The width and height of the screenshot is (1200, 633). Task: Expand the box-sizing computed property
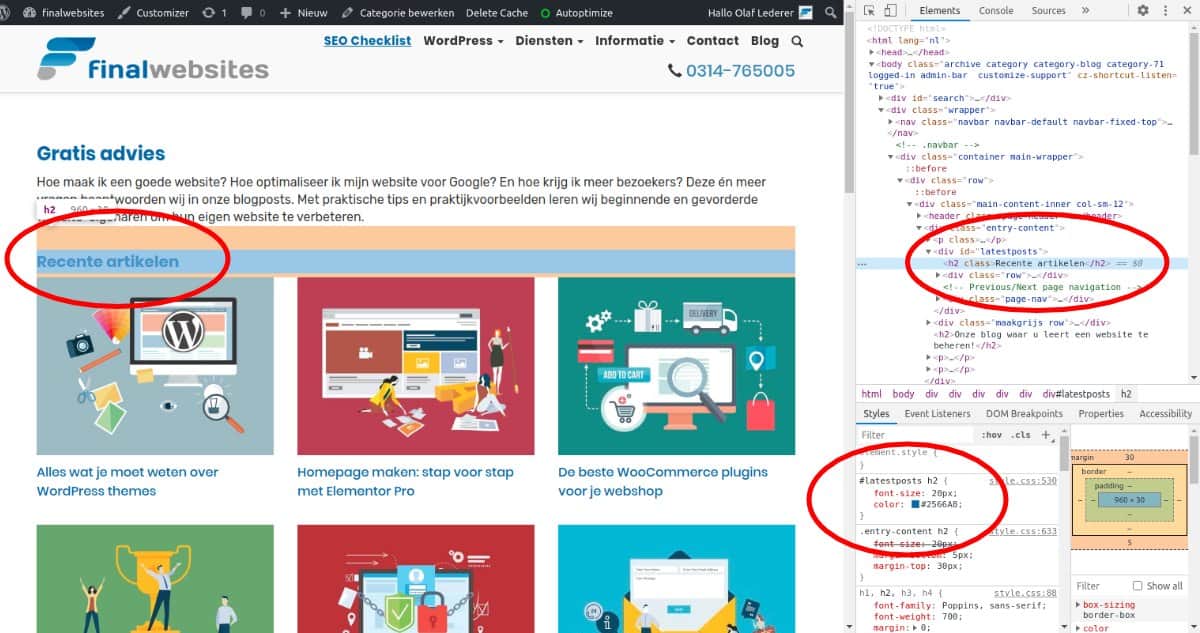[x=1077, y=604]
